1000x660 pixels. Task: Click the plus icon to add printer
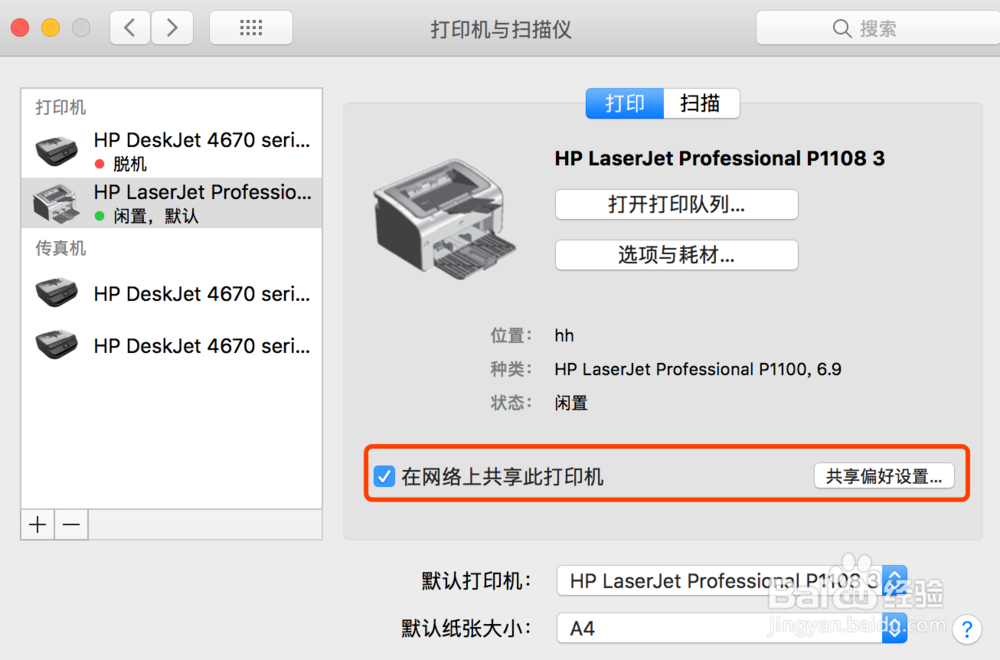[x=38, y=524]
